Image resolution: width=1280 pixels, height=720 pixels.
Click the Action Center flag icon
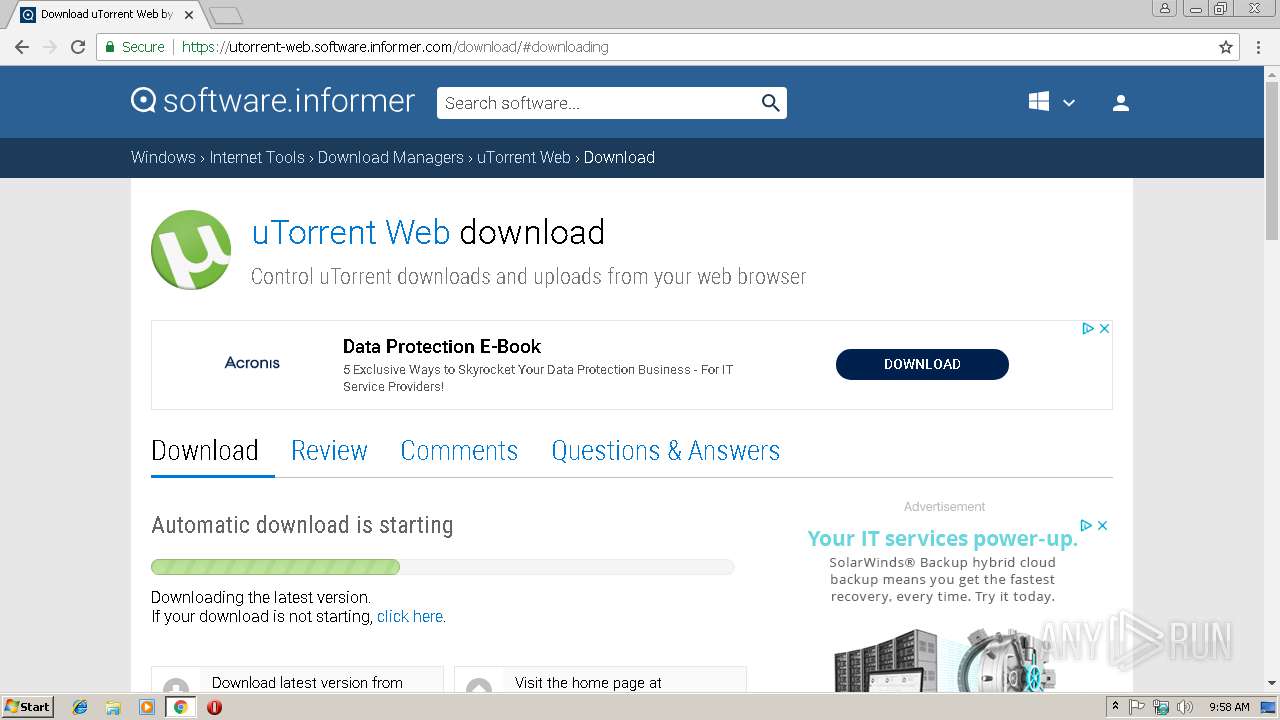(x=1137, y=707)
